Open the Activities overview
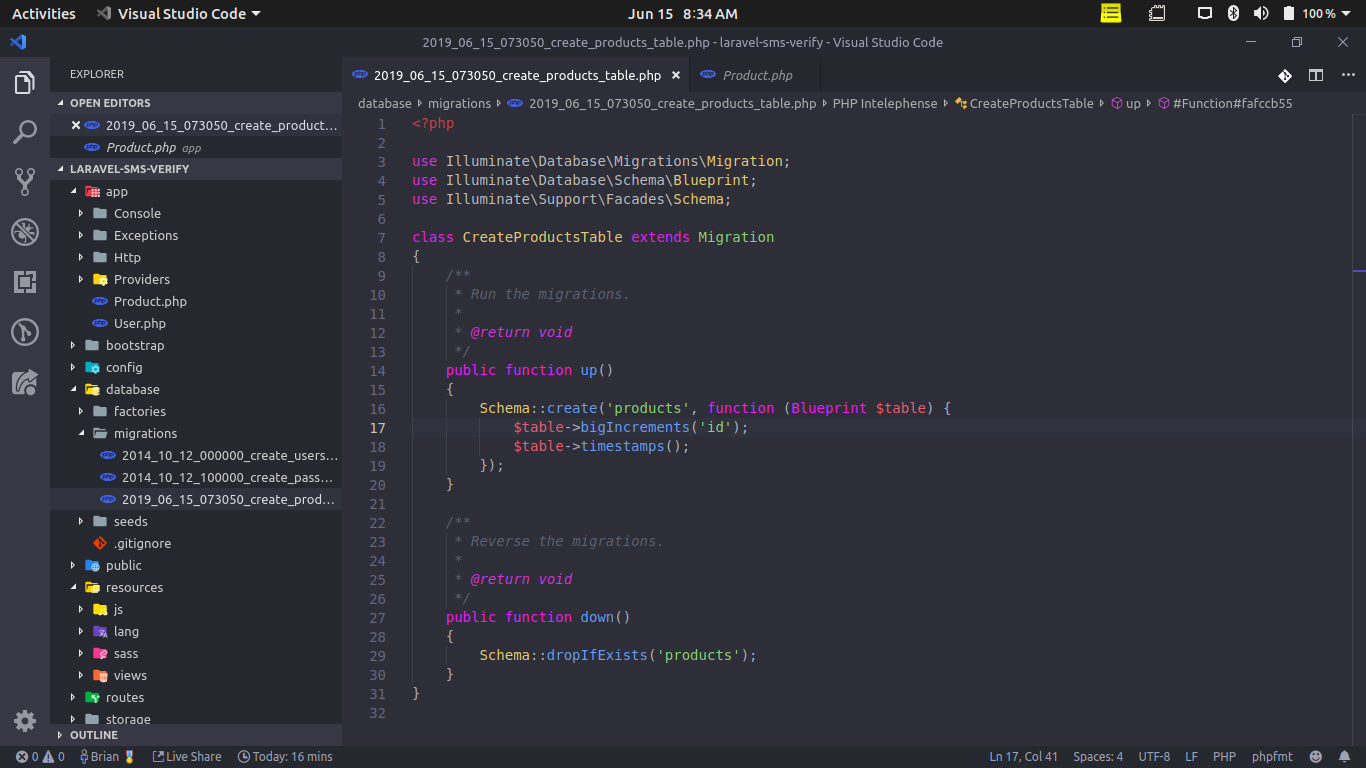Screen dimensions: 1366x768 pyautogui.click(x=44, y=13)
